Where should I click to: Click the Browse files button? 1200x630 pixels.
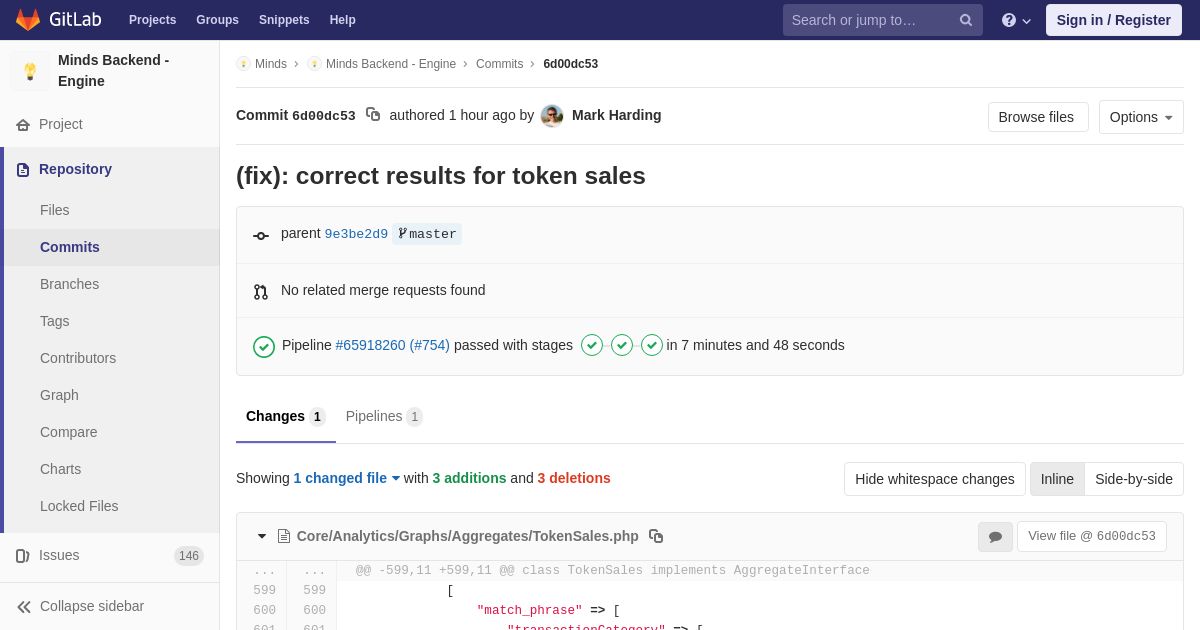point(1037,117)
